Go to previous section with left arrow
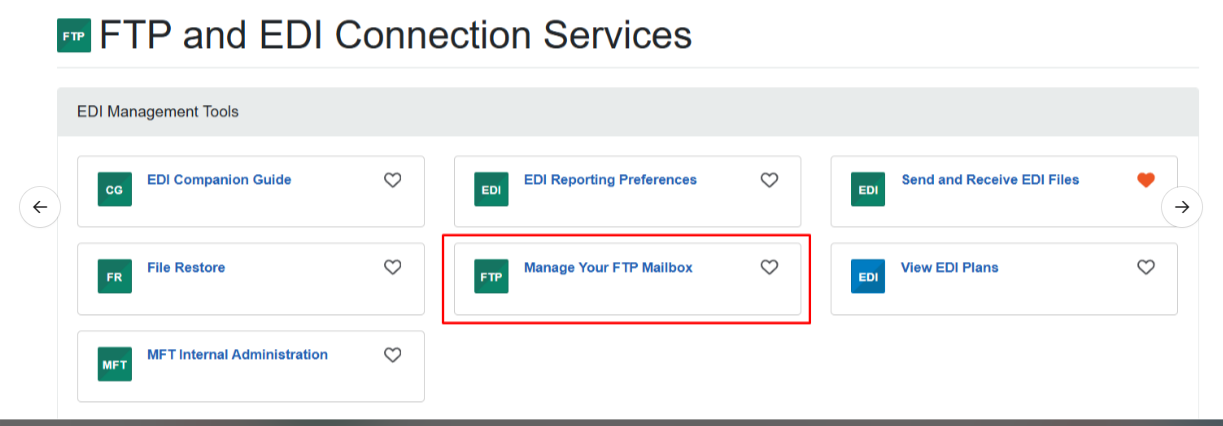 (x=40, y=207)
